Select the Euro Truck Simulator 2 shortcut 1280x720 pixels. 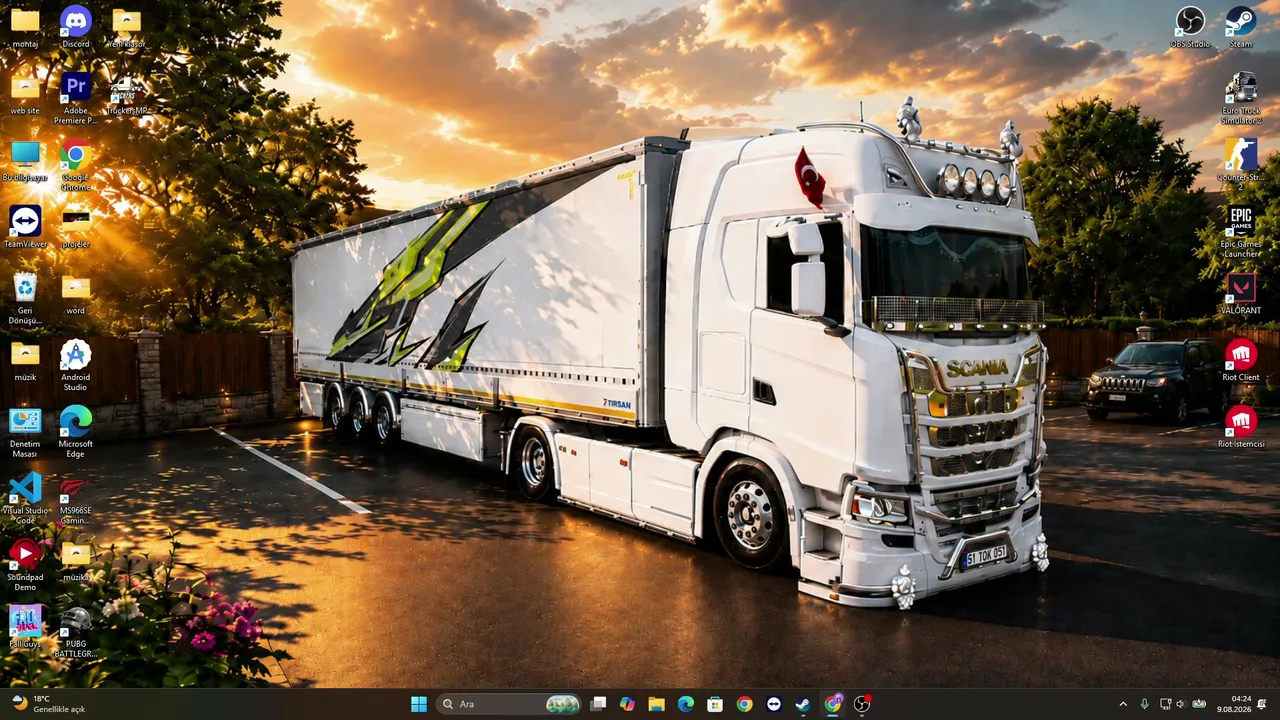point(1241,99)
